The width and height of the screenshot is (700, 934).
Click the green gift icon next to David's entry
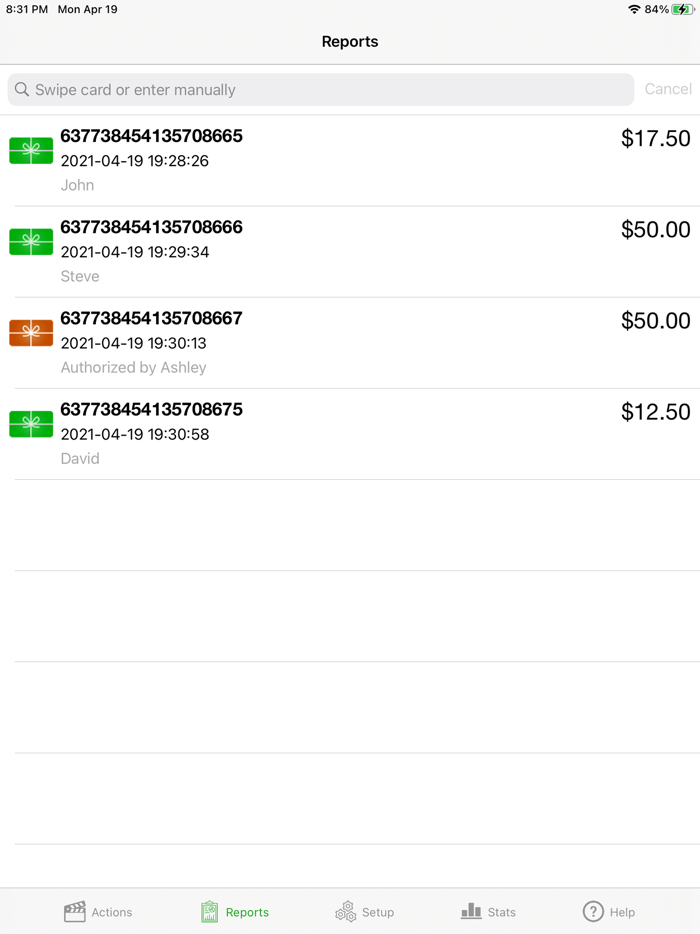point(30,424)
